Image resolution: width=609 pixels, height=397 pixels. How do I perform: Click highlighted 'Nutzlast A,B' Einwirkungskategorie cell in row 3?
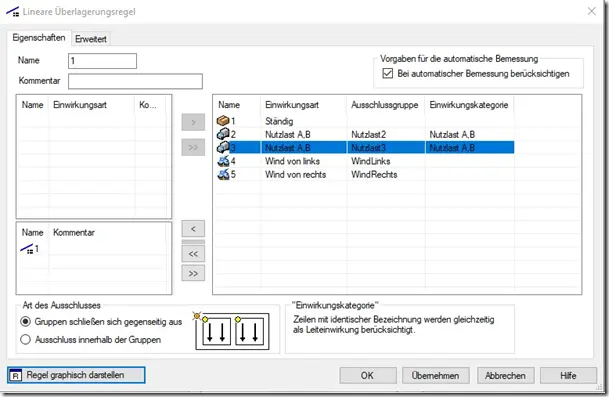(452, 148)
